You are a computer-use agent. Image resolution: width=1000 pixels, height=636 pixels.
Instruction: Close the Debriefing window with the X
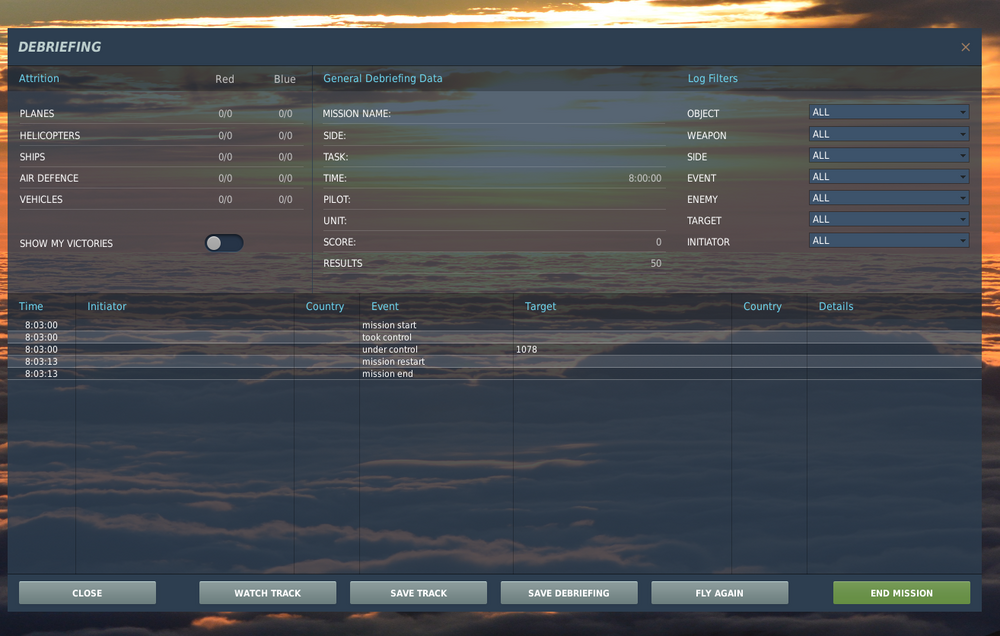point(965,47)
